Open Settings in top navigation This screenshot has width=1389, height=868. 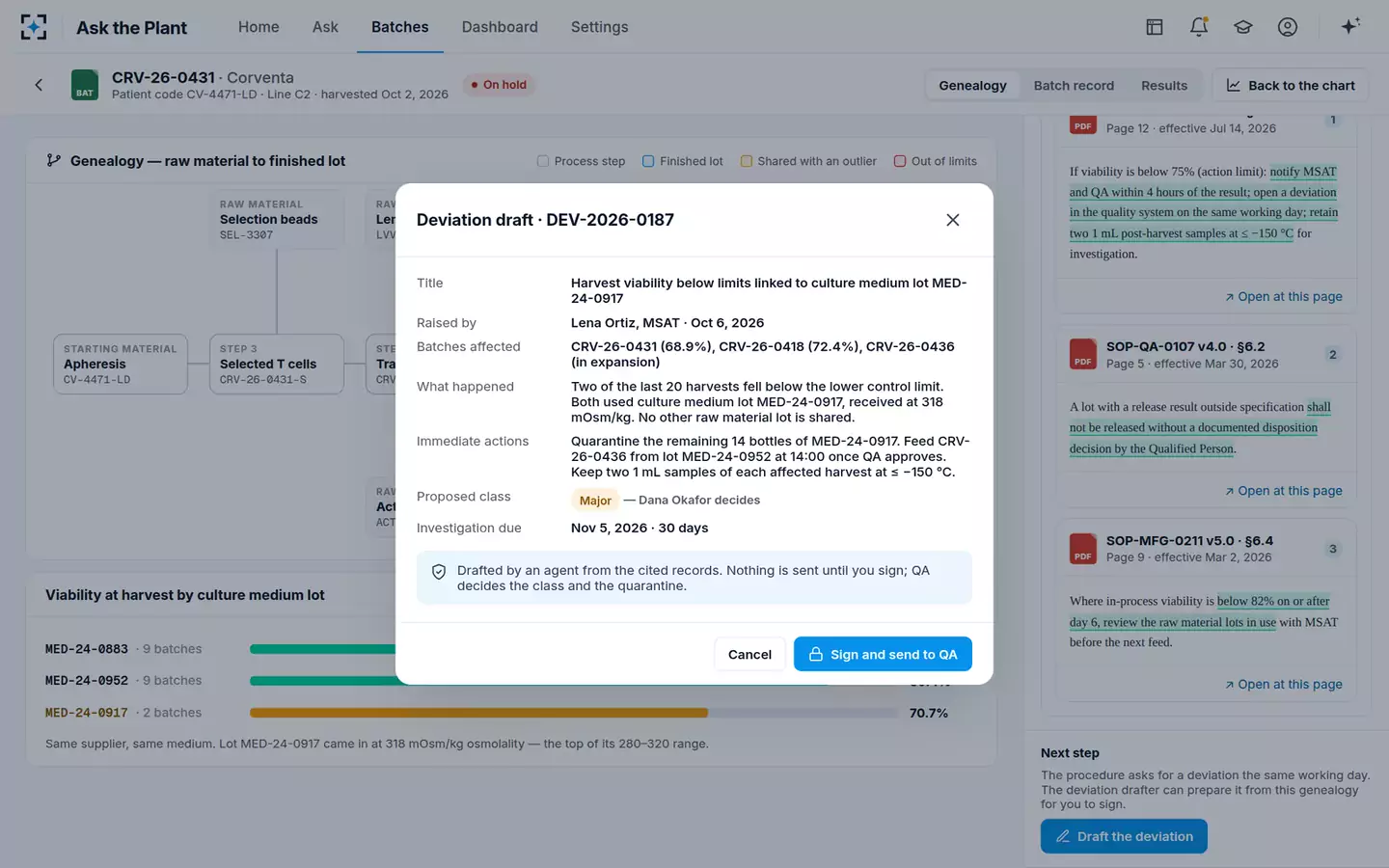coord(599,27)
